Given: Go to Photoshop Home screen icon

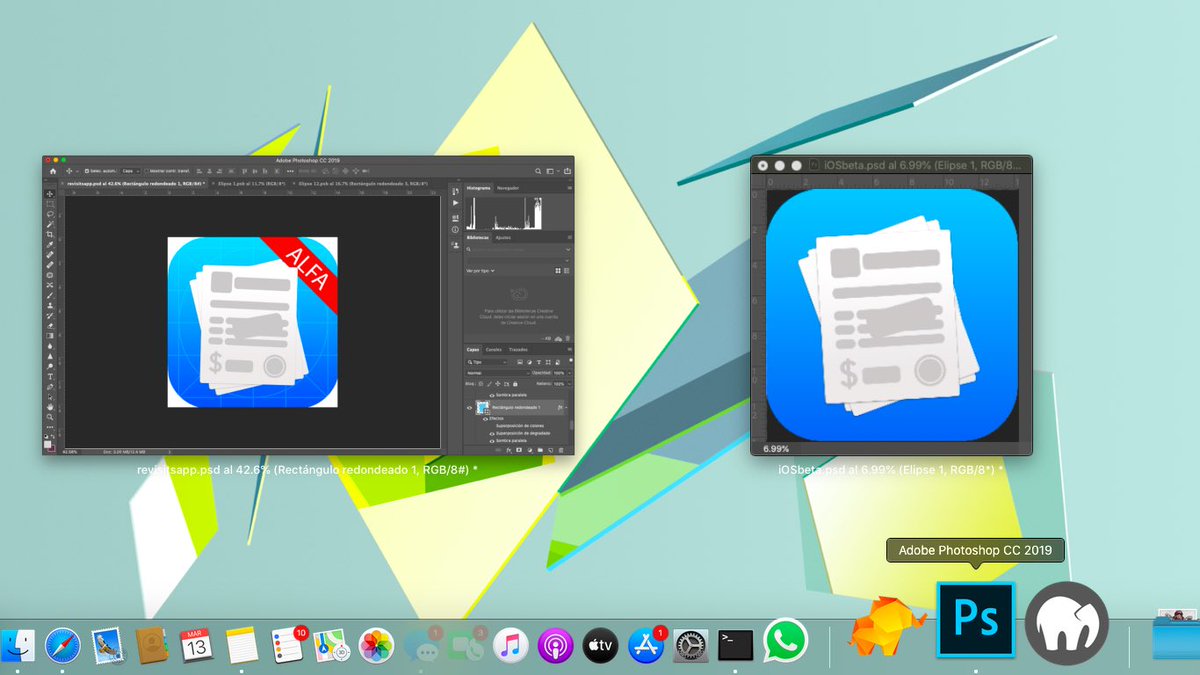Looking at the screenshot, I should (x=53, y=171).
